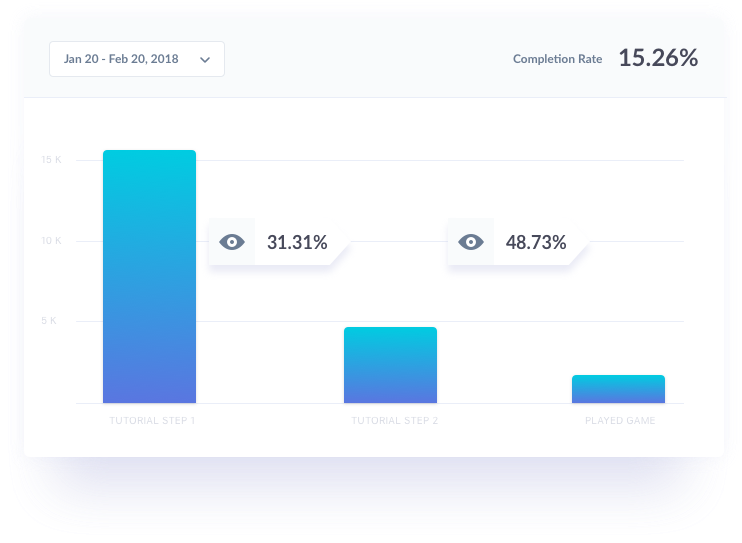This screenshot has height=543, width=742.
Task: Click the folded corner of the 48.73% tag
Action: click(x=580, y=256)
